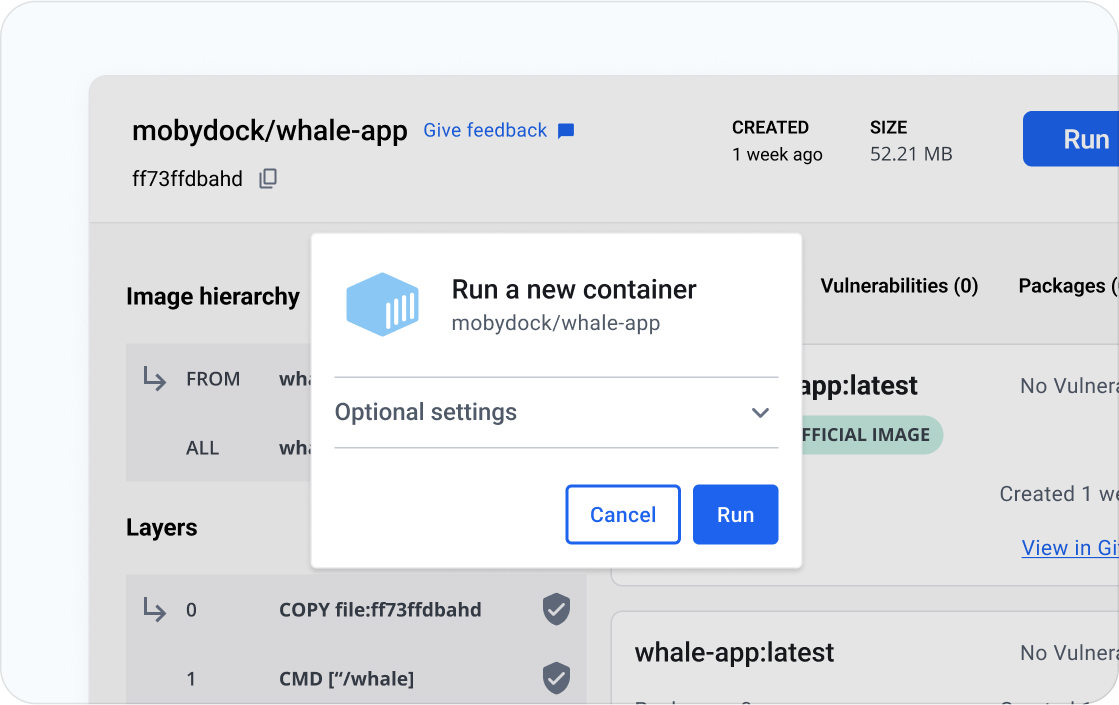
Task: Click the shield icon on the COPY file layer
Action: [556, 610]
